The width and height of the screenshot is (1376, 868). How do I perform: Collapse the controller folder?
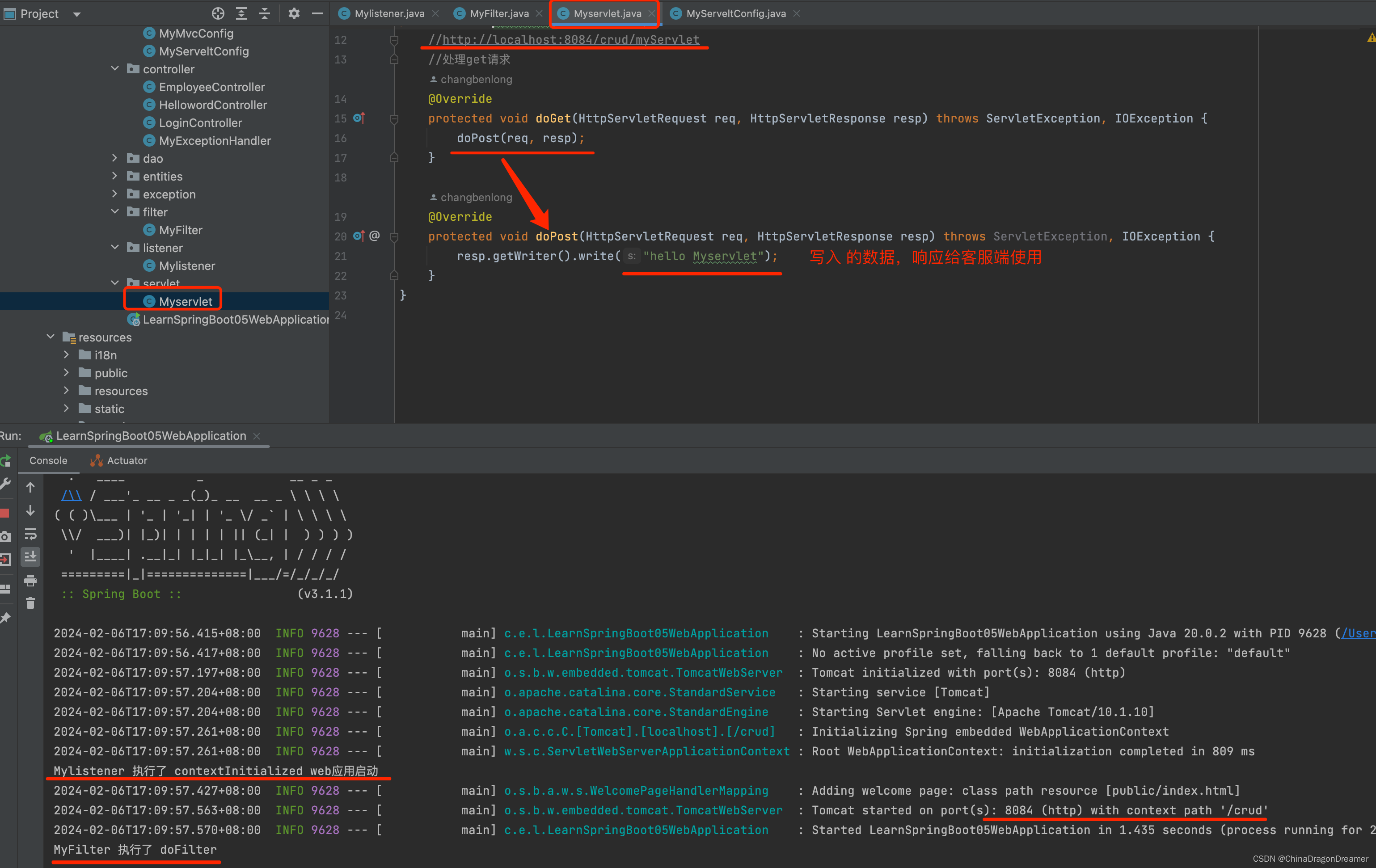115,68
